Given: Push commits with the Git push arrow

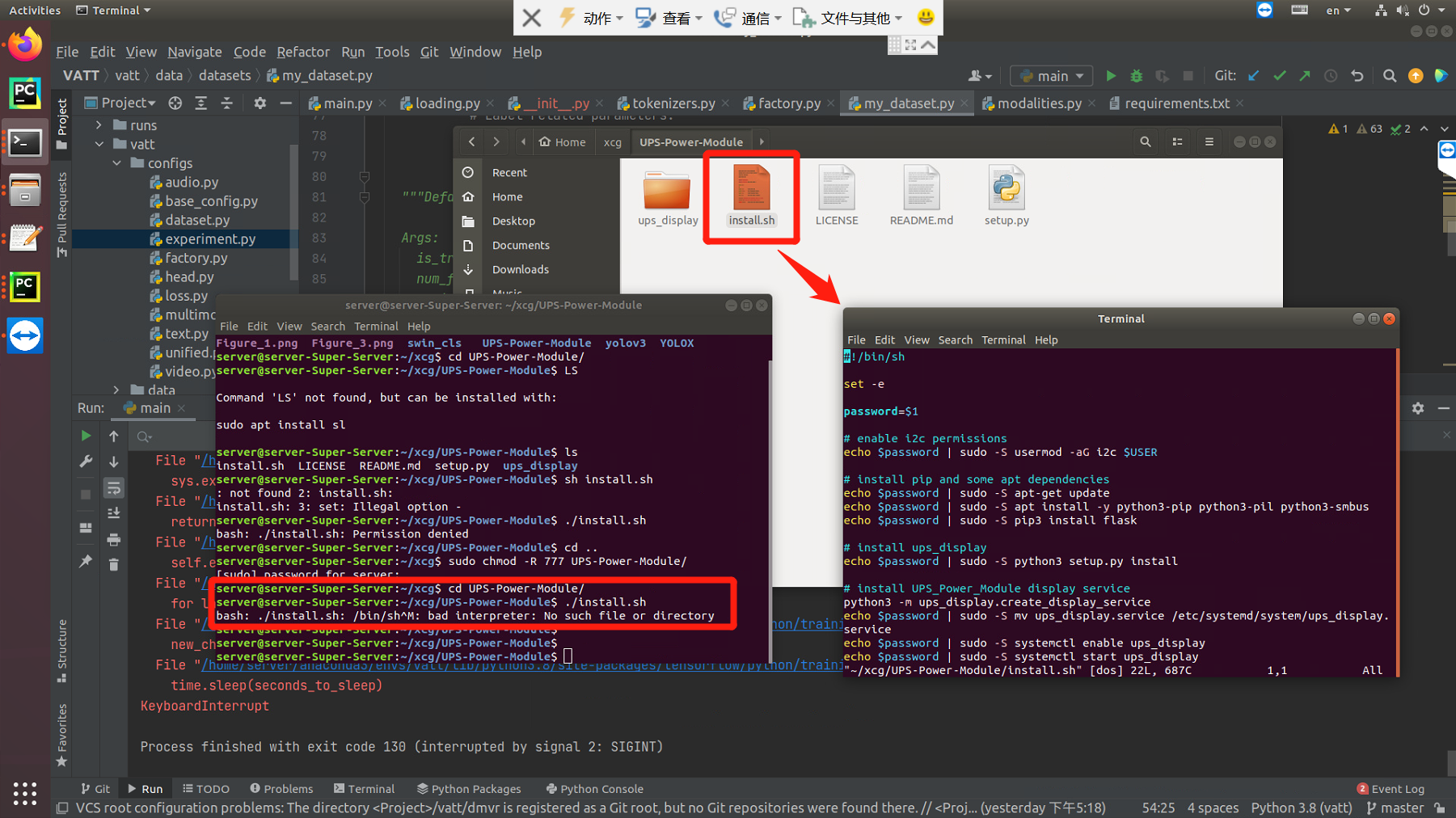Looking at the screenshot, I should 1304,75.
